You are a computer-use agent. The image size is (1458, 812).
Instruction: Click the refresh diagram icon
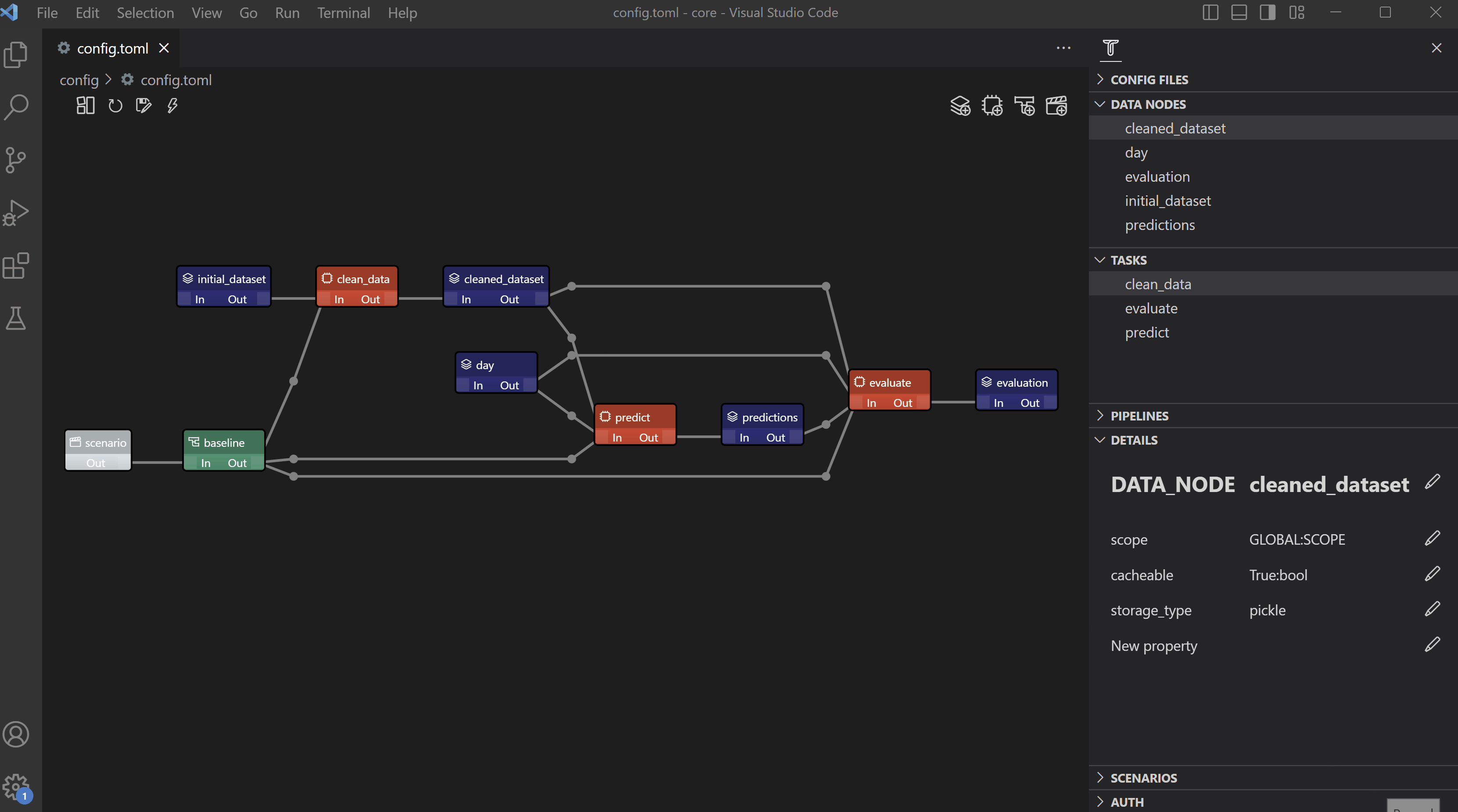pos(115,106)
